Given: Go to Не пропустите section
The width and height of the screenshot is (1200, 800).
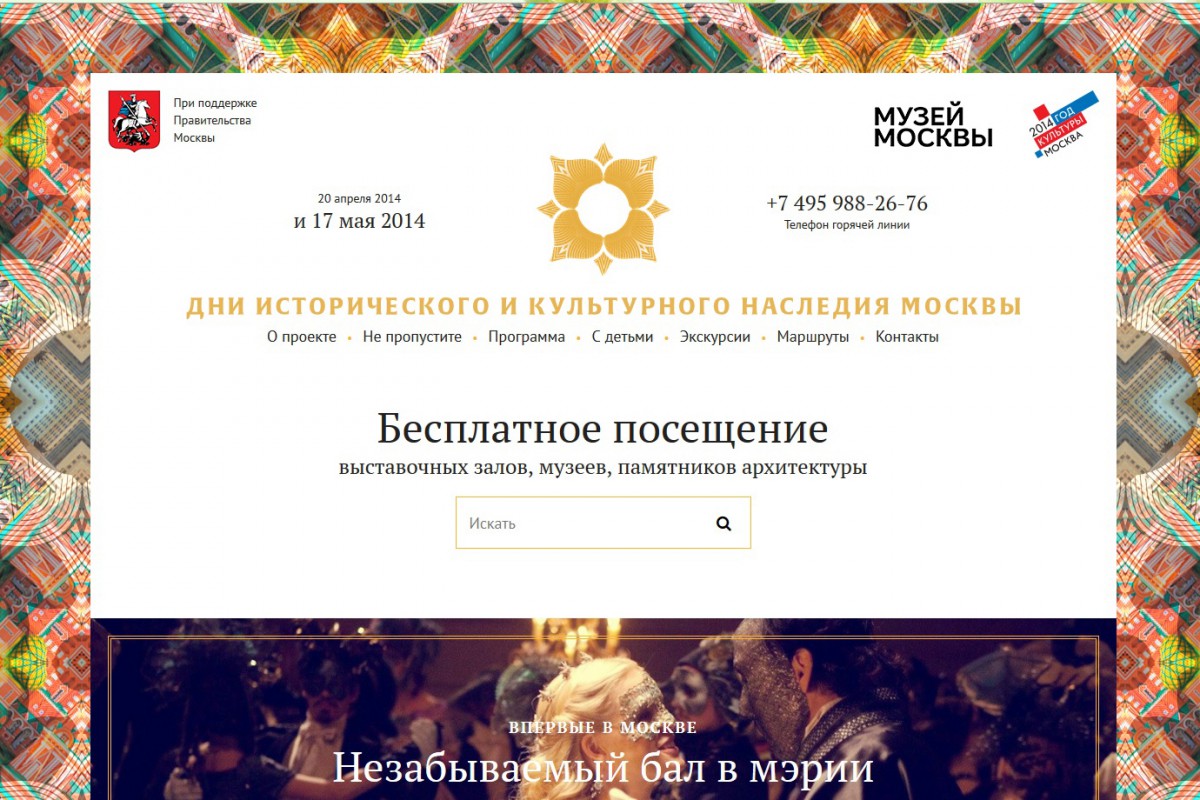Looking at the screenshot, I should tap(412, 337).
